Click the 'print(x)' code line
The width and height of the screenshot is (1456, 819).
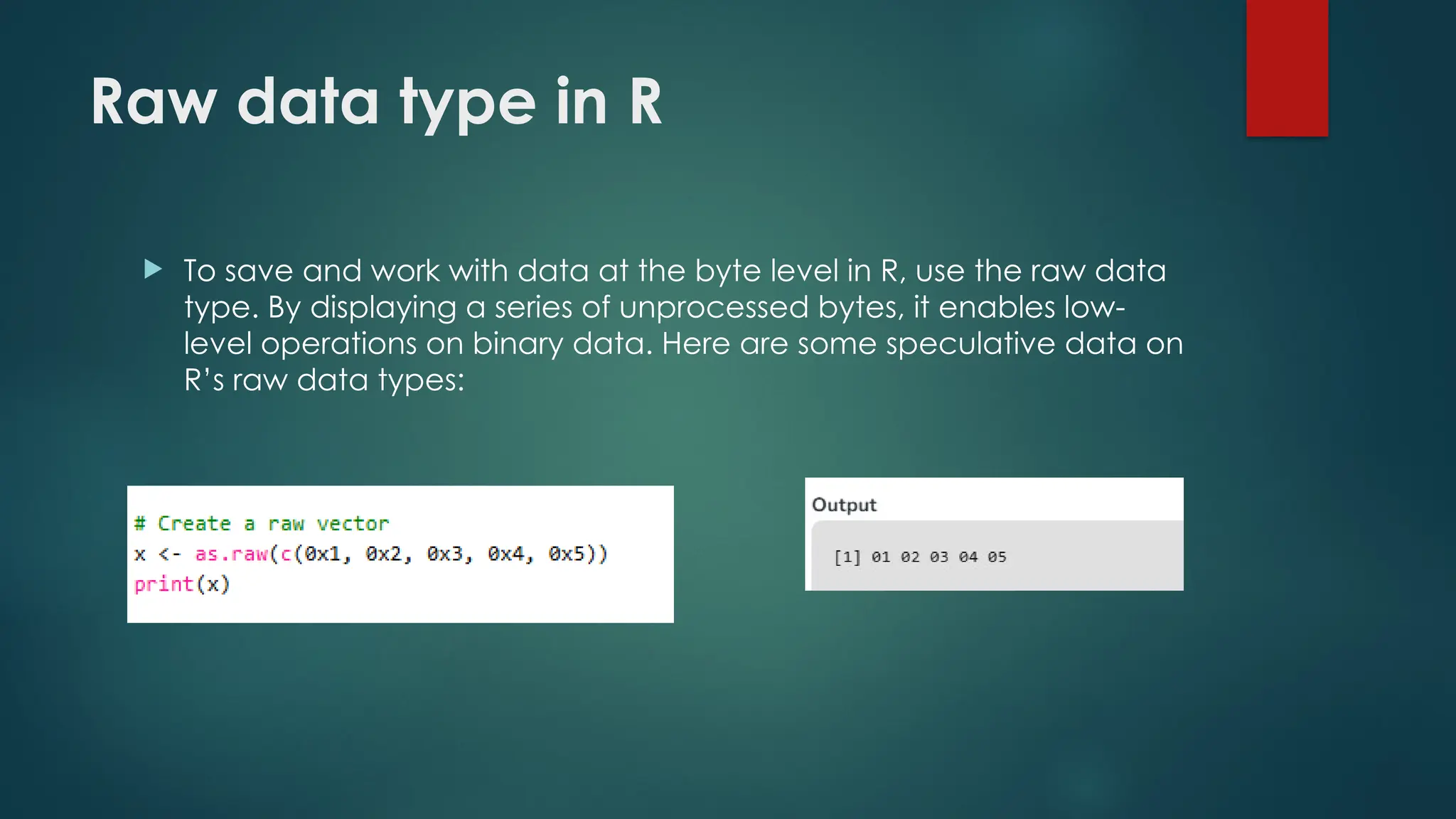[182, 584]
